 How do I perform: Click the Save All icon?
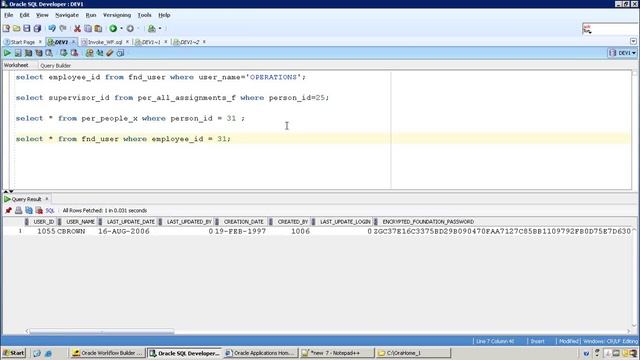(x=37, y=28)
